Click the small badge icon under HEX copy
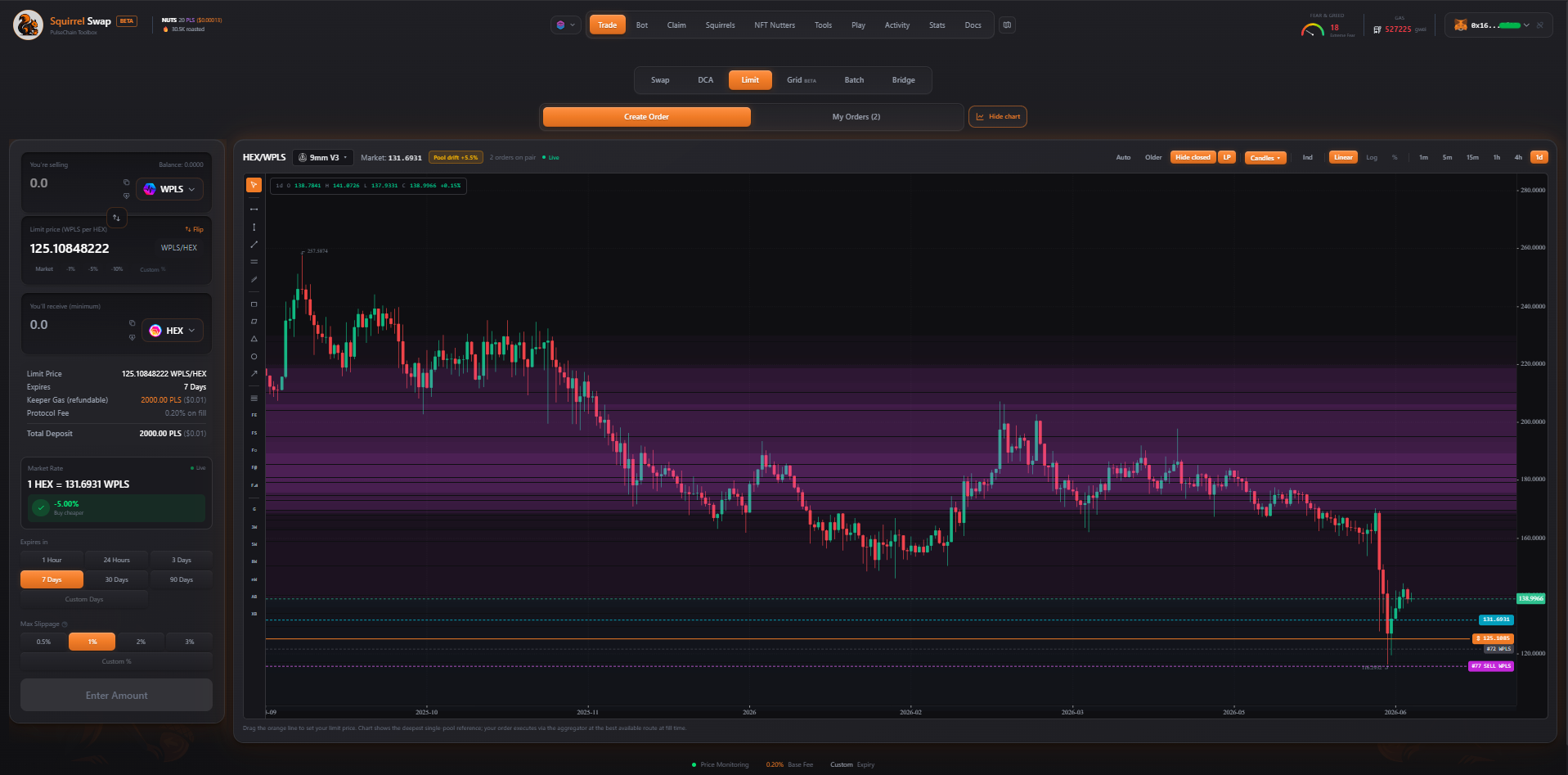 (x=132, y=337)
